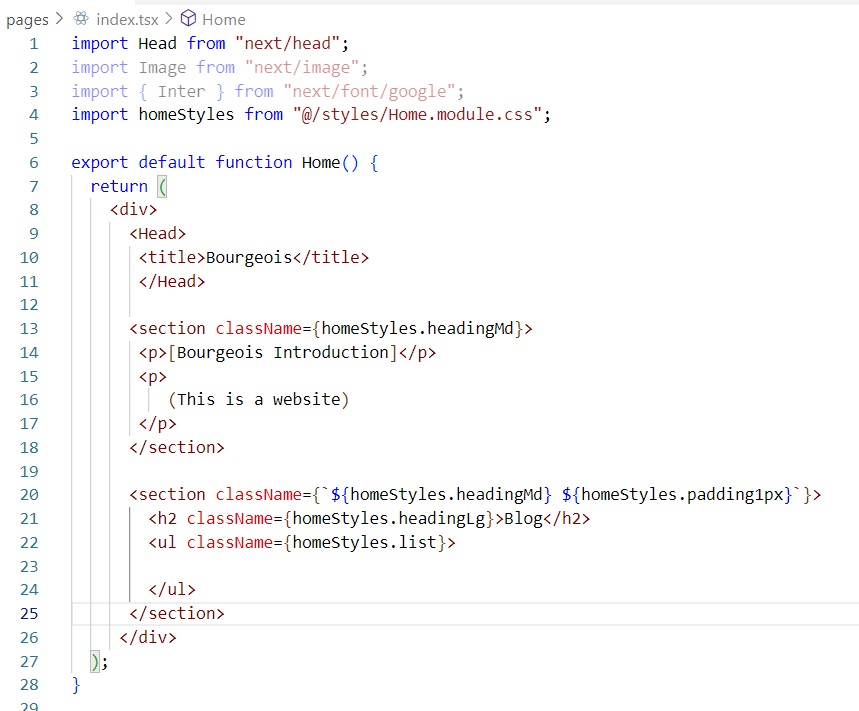This screenshot has height=711, width=859.
Task: Click the highlighted opening parenthesis after return
Action: 162,187
